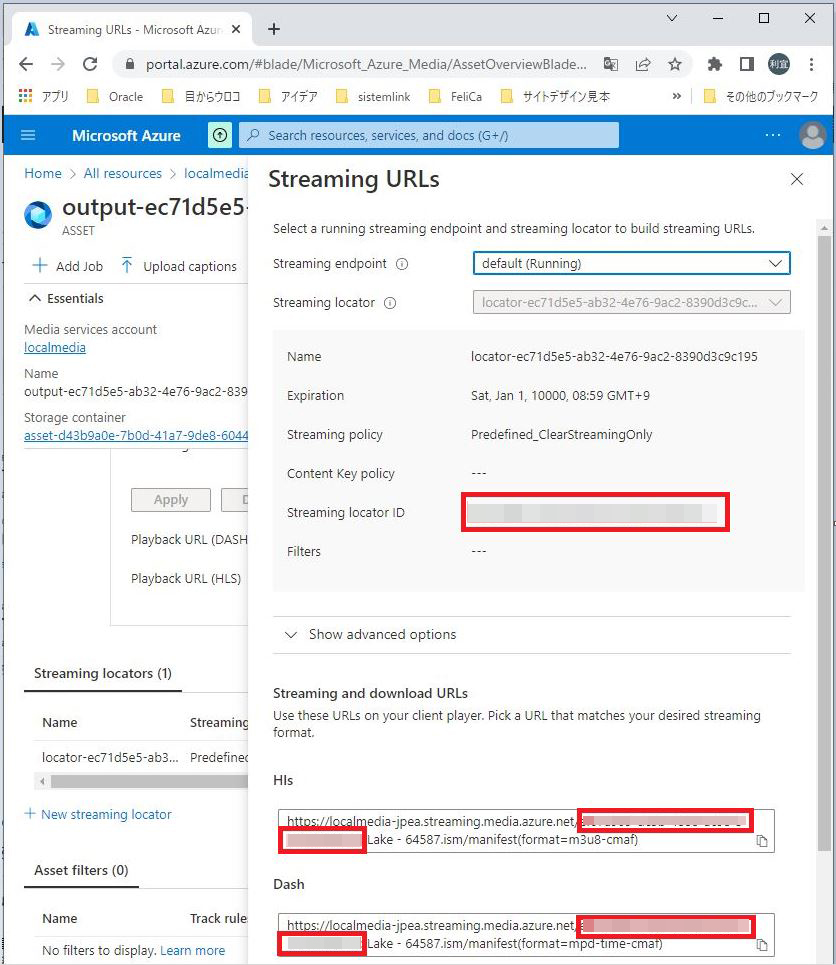Image resolution: width=836 pixels, height=965 pixels.
Task: Click the share page icon
Action: tap(643, 64)
